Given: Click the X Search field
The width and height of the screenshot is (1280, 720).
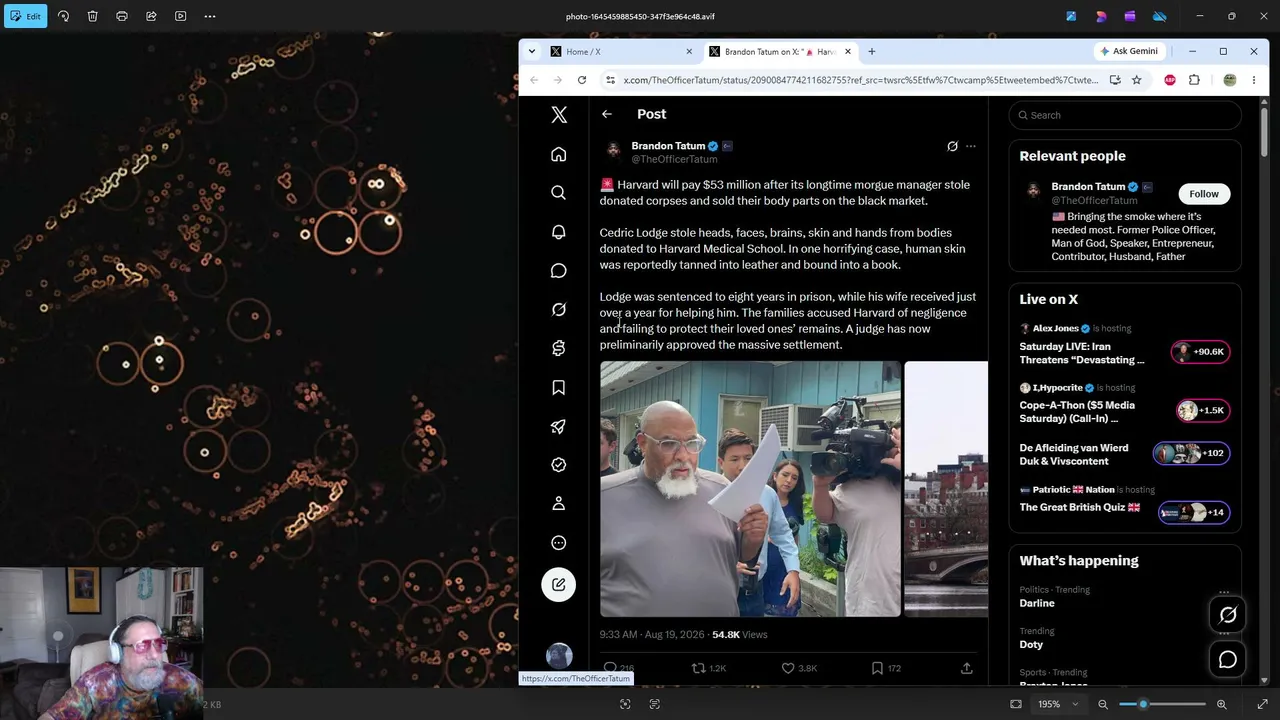Looking at the screenshot, I should click(x=1125, y=115).
